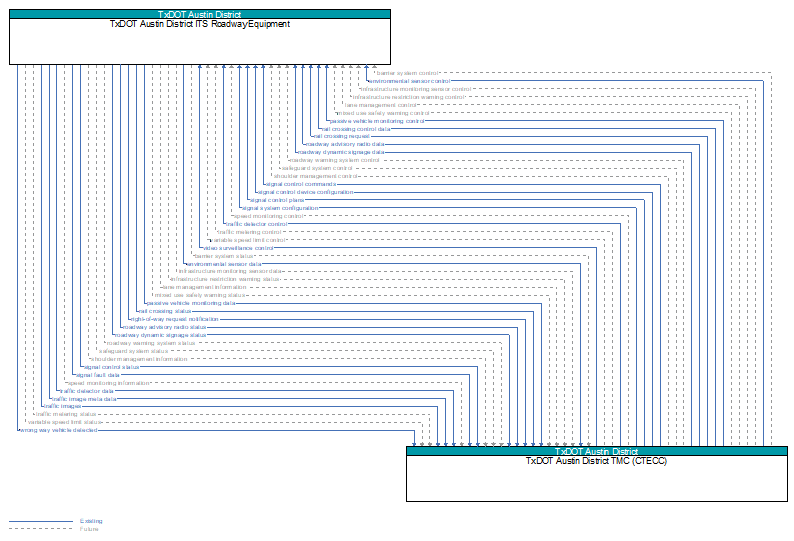The width and height of the screenshot is (794, 541).
Task: Click the 'traffic detector control' label
Action: click(257, 224)
